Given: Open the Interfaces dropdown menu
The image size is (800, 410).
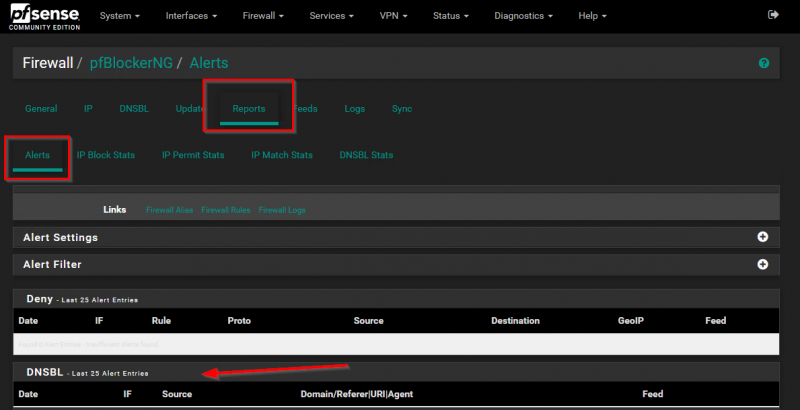Looking at the screenshot, I should [x=191, y=16].
